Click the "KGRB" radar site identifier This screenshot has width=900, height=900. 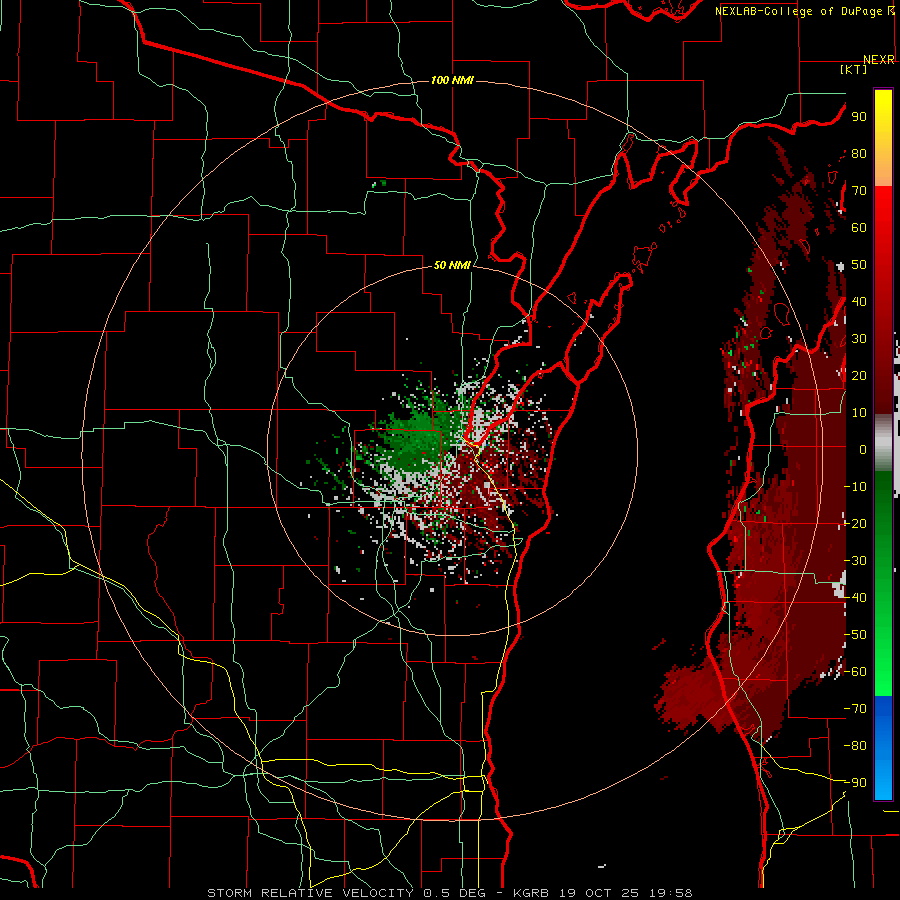[530, 893]
